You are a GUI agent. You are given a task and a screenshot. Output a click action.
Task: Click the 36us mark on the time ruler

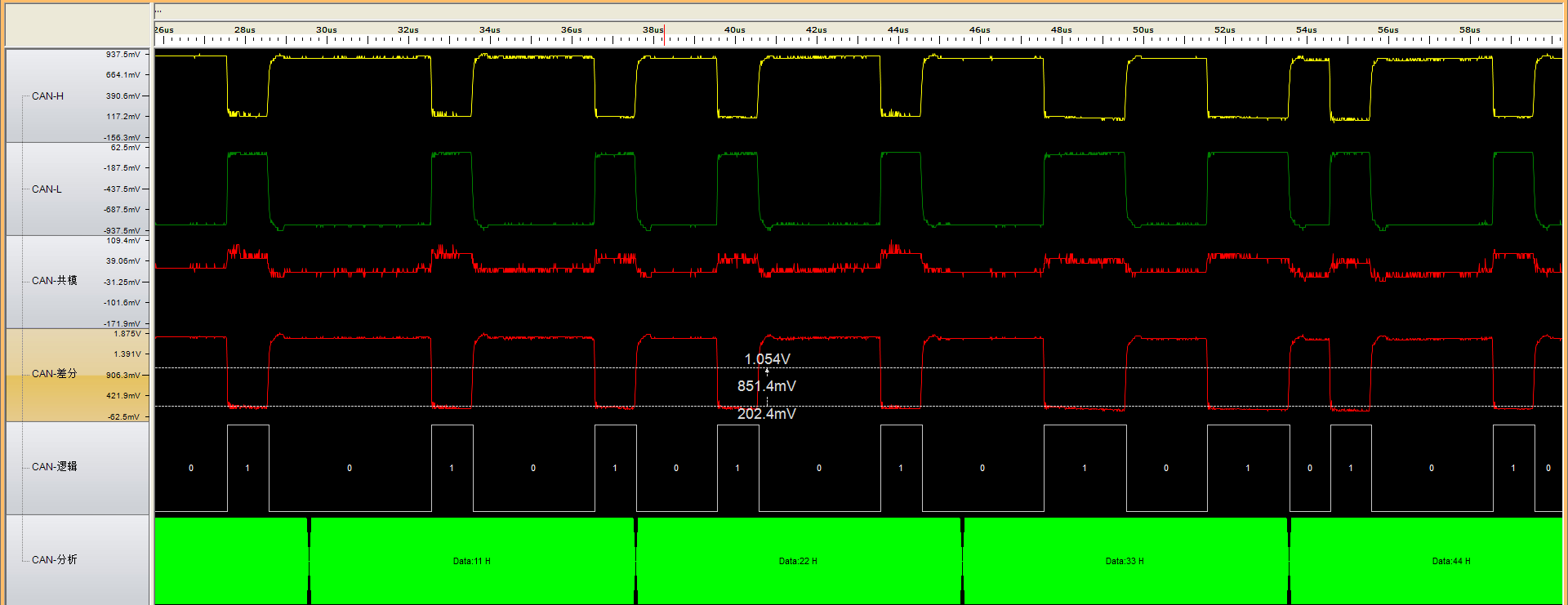572,30
